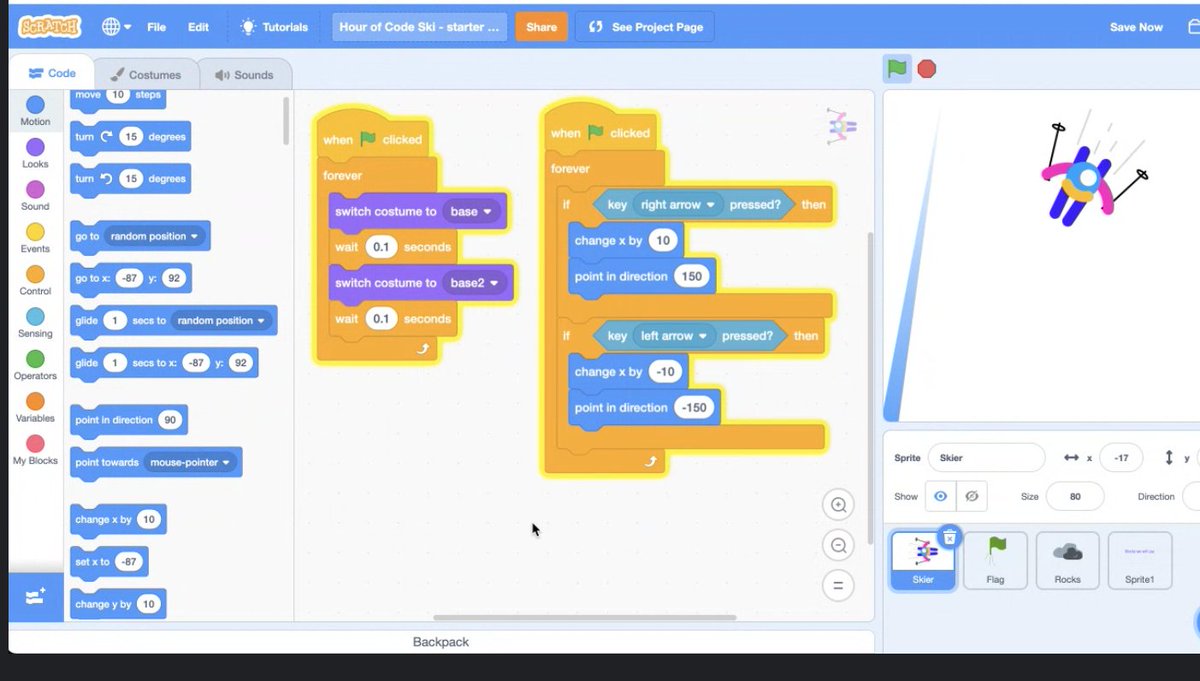Open the right arrow key dropdown
The height and width of the screenshot is (681, 1200).
pyautogui.click(x=678, y=204)
